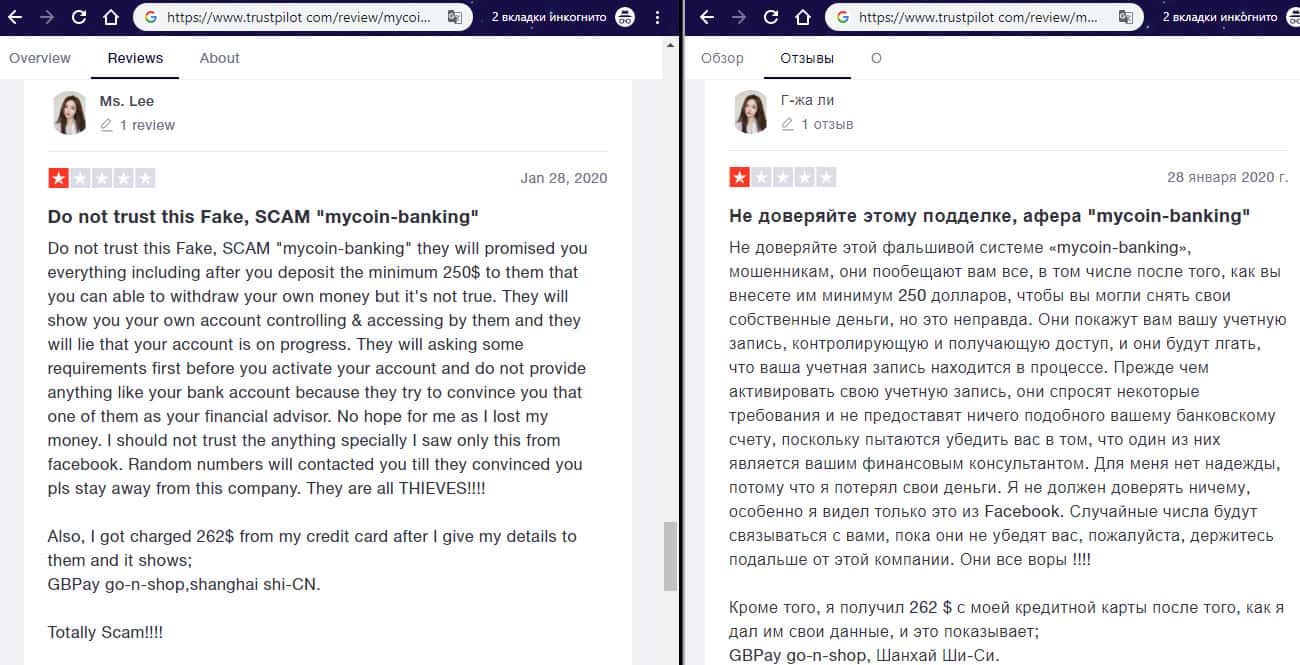This screenshot has height=665, width=1300.
Task: Click text 'Totally Scam!!!!'
Action: (105, 632)
